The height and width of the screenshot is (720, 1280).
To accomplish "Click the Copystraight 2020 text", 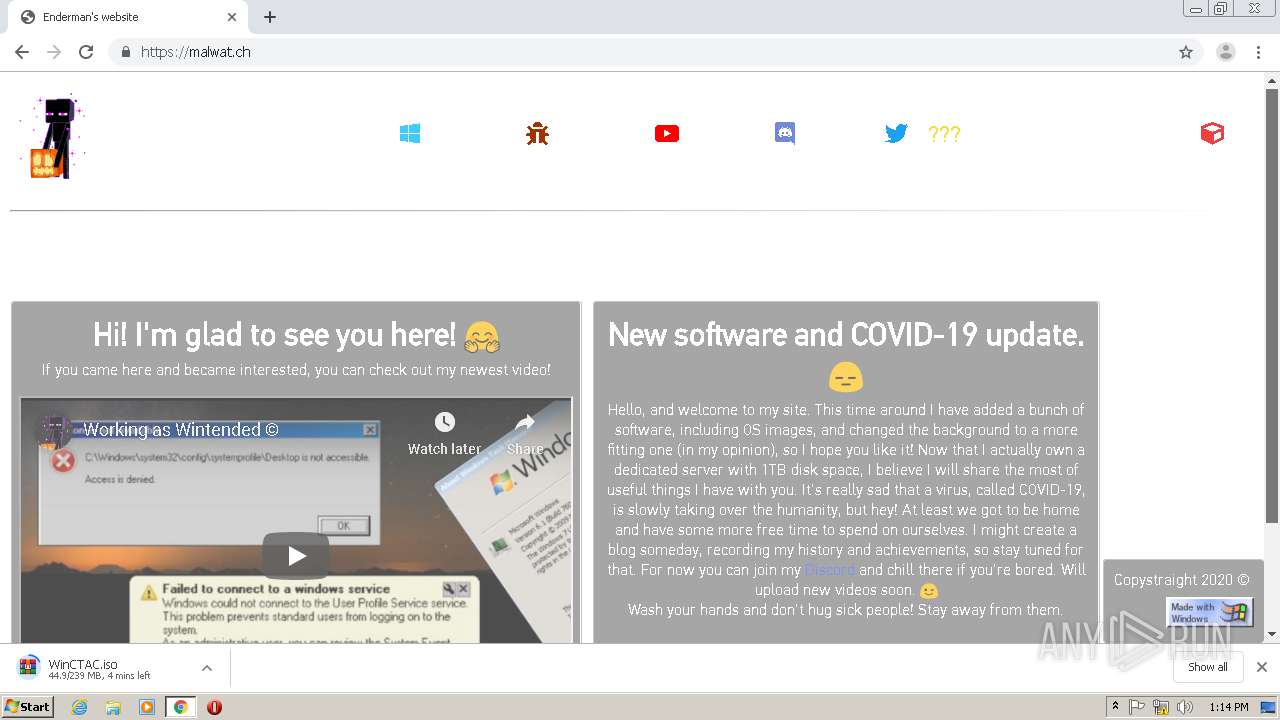I will (1181, 580).
